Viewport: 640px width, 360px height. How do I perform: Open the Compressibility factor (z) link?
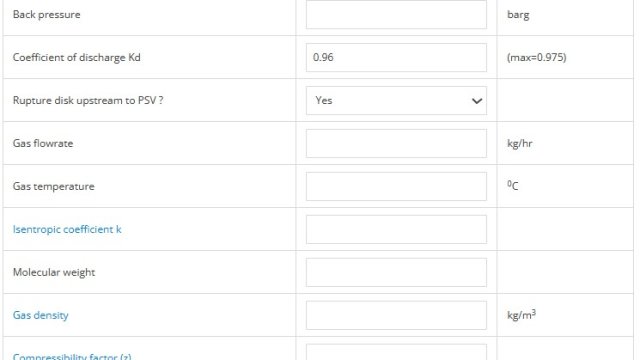point(72,356)
